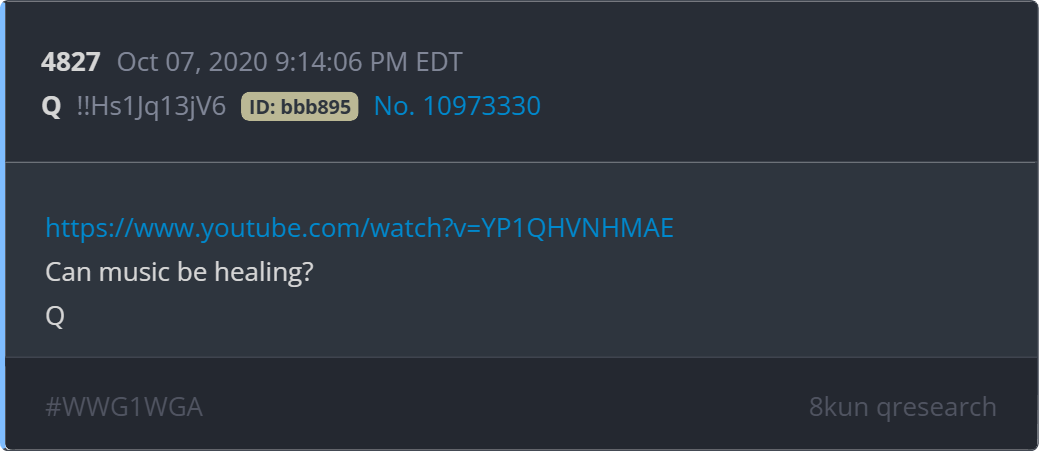
Task: Click the bold Q author name
Action: point(51,107)
